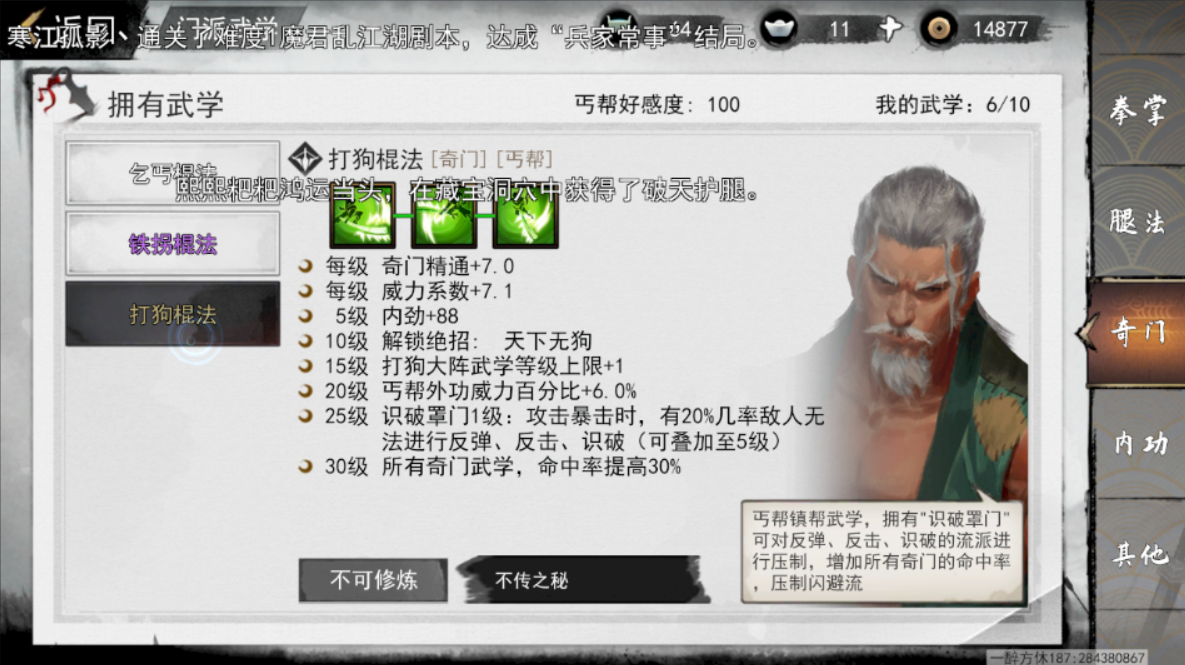
Task: Select 乞丐棍法 in the martial arts list
Action: click(172, 173)
